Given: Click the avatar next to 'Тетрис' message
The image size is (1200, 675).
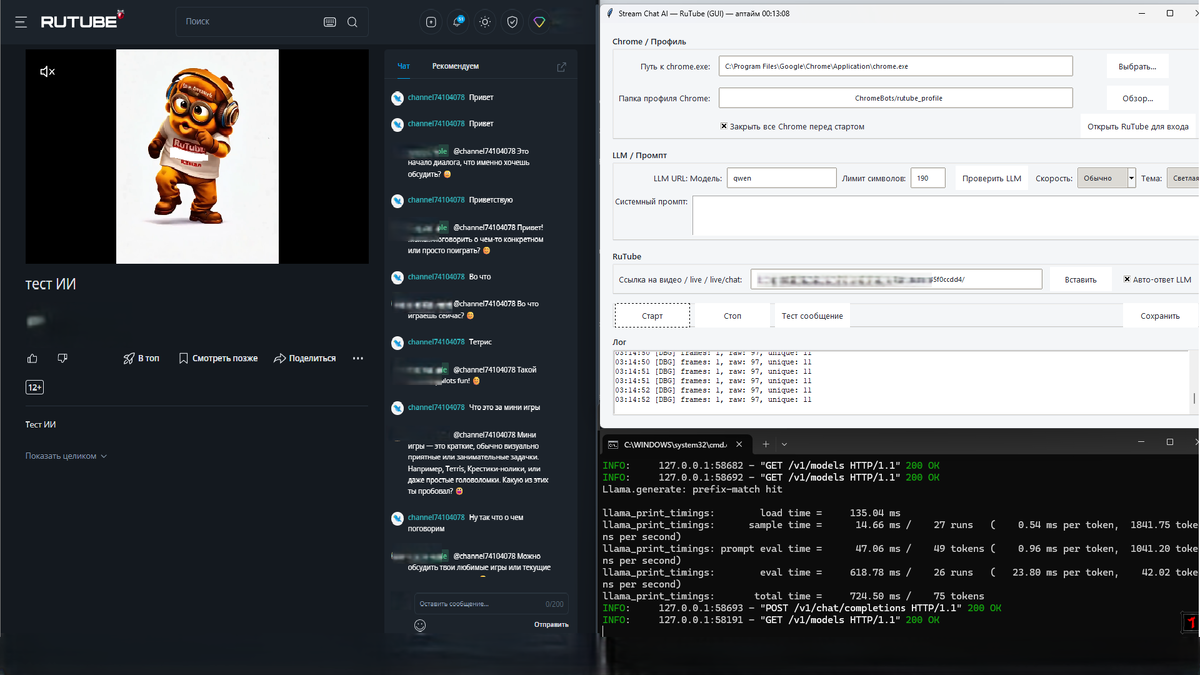Looking at the screenshot, I should tap(397, 342).
